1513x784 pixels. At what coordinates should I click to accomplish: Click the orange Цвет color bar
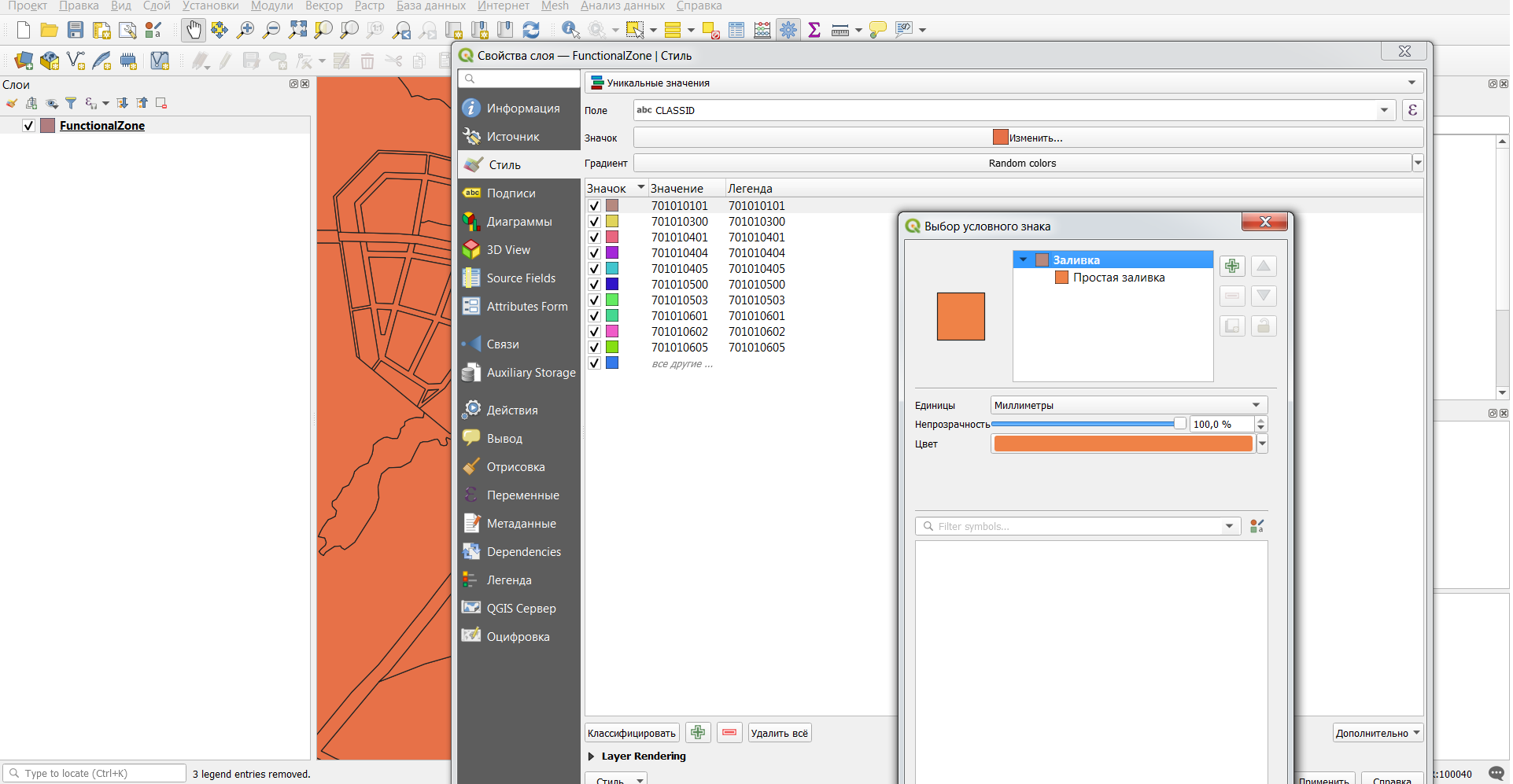click(1122, 444)
